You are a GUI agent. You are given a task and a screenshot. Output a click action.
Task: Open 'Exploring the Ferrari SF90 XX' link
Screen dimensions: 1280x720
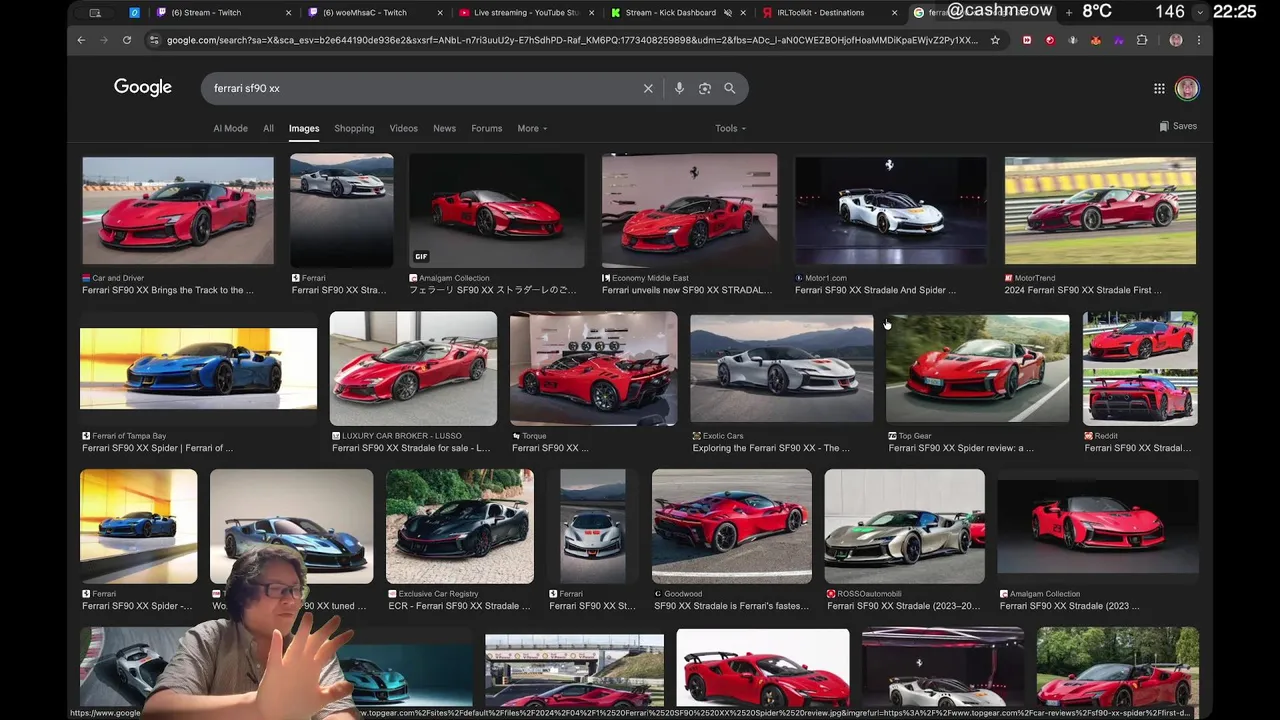point(771,448)
